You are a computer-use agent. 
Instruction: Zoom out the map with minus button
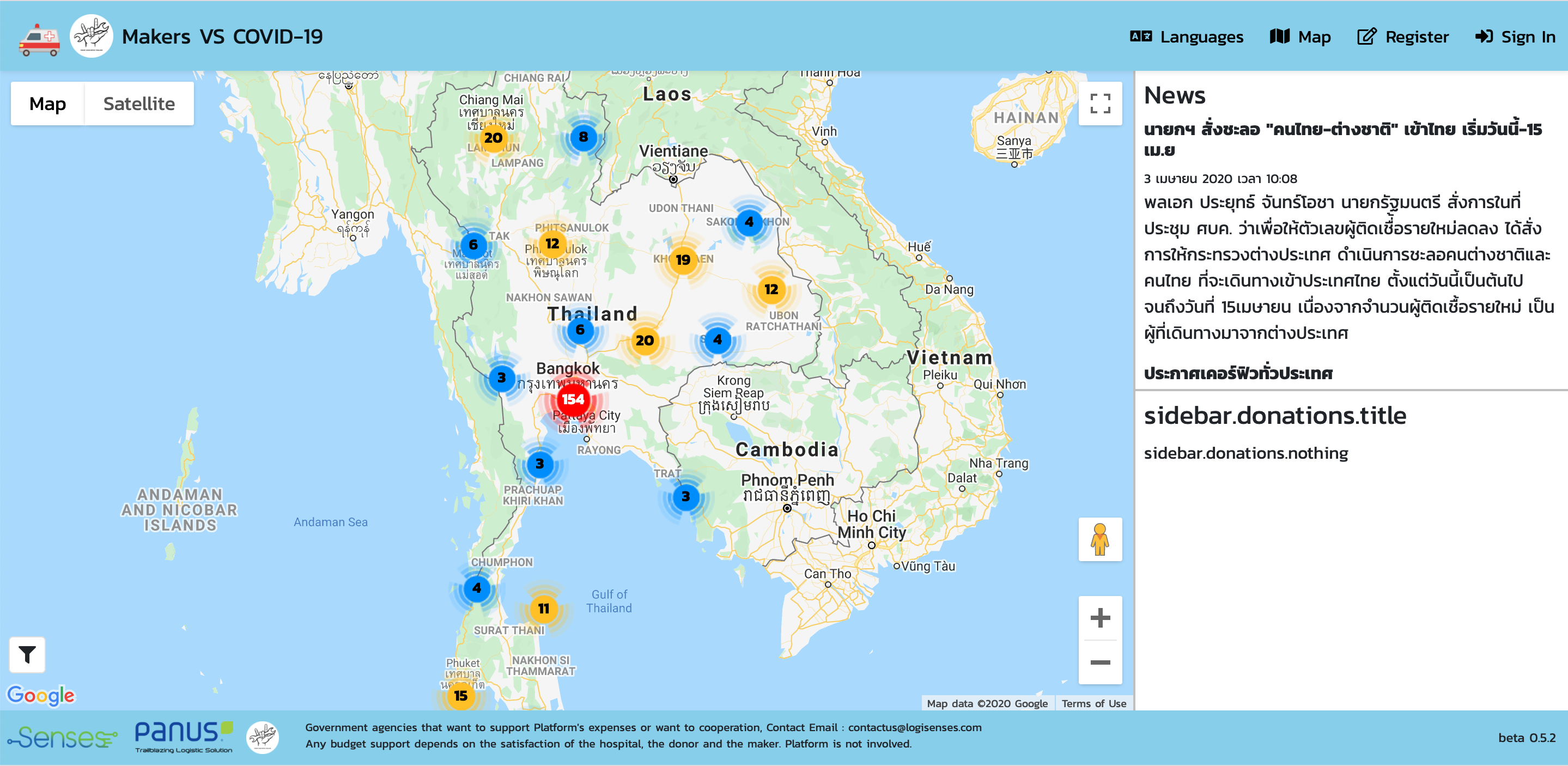[1099, 662]
